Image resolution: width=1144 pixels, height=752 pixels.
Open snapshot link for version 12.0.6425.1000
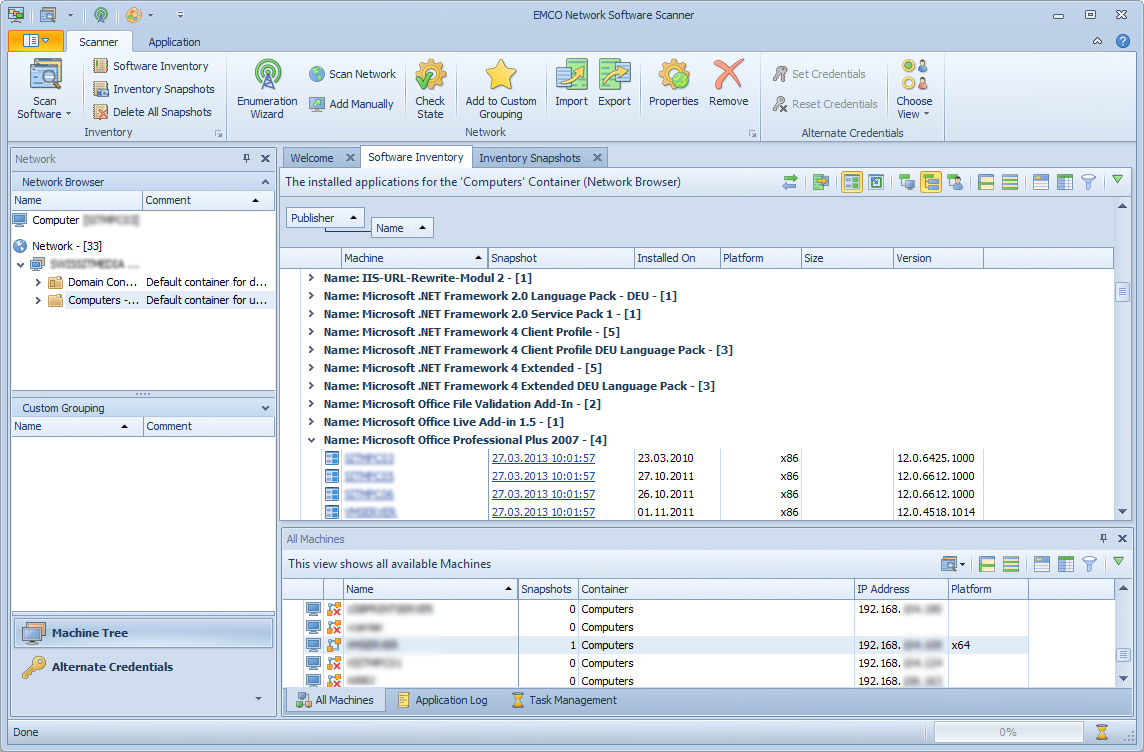click(x=543, y=458)
